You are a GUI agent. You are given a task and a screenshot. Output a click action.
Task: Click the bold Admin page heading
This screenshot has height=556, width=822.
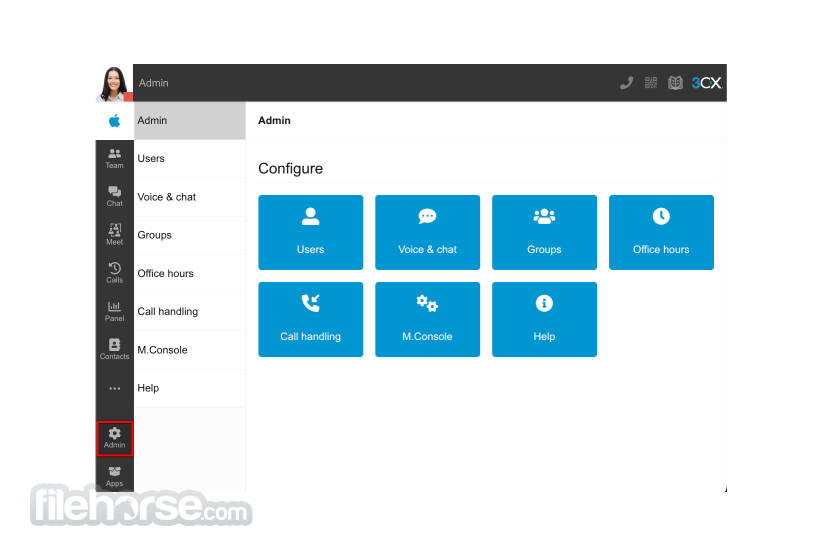[x=274, y=121]
